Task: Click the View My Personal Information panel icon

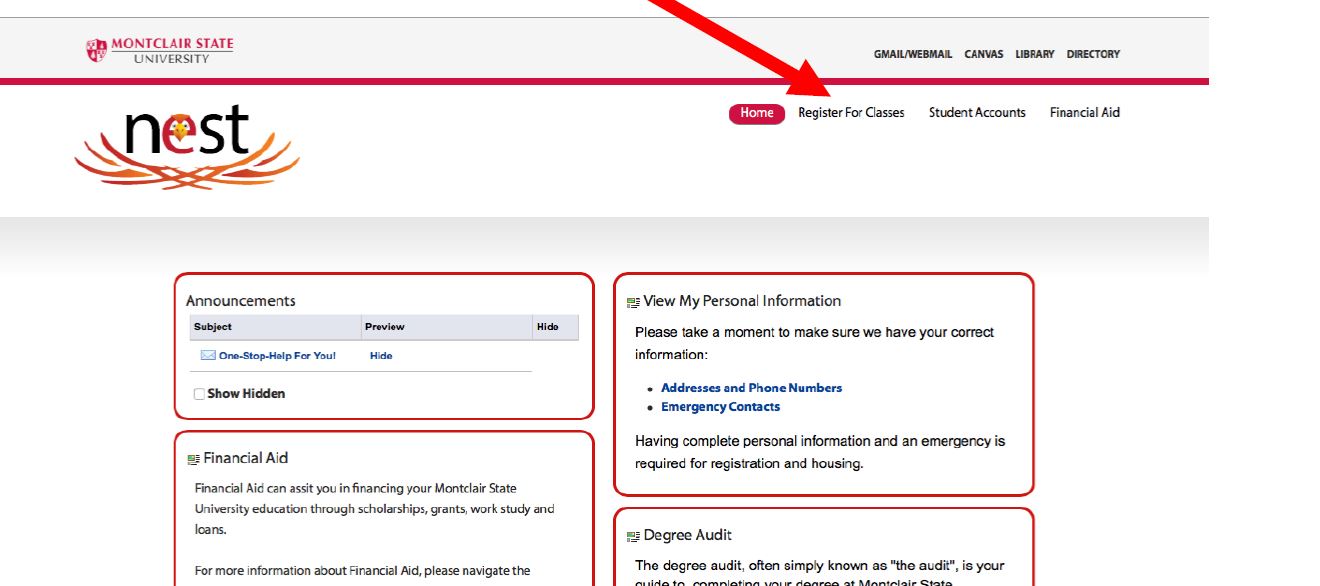Action: click(x=633, y=302)
